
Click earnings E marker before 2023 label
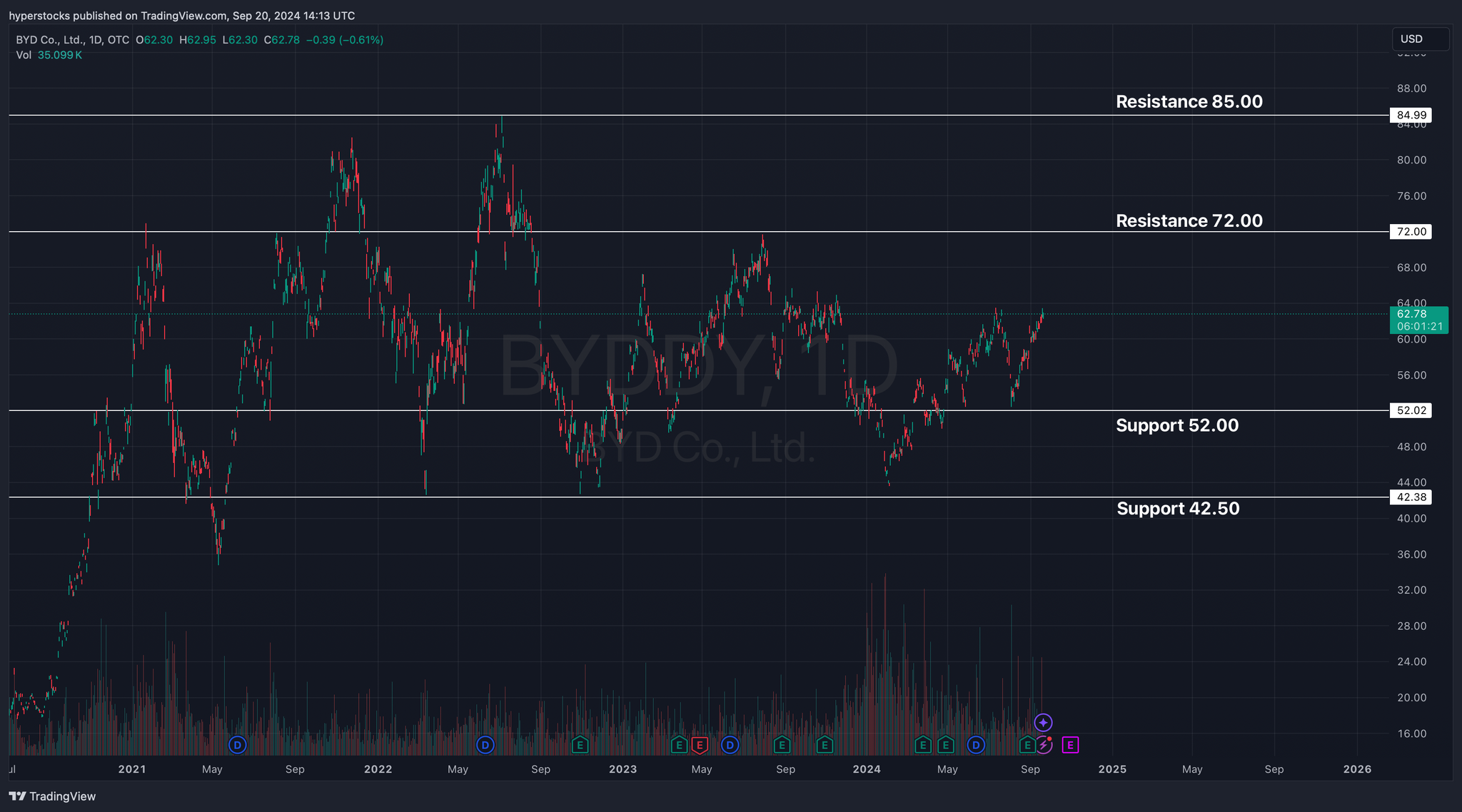(580, 746)
